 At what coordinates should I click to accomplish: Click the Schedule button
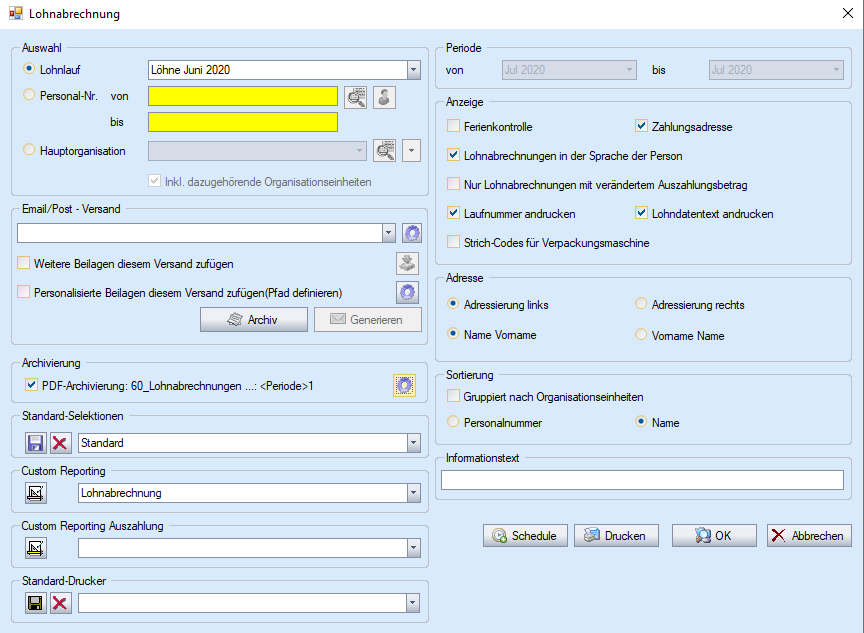coord(525,536)
